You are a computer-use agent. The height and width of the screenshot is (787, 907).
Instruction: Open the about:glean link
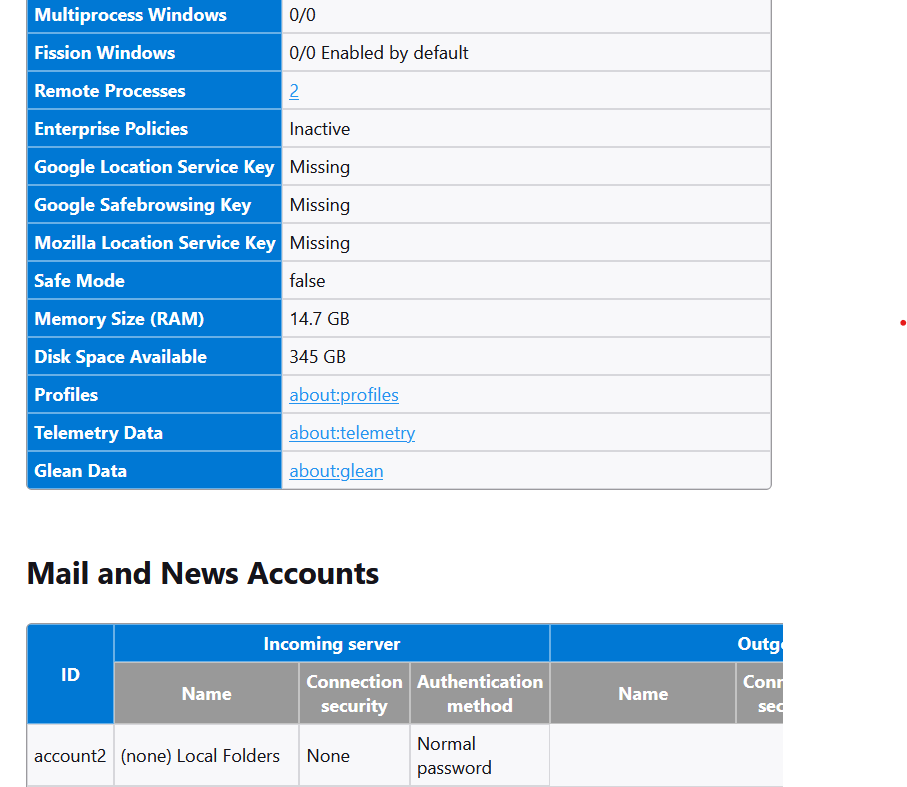click(336, 471)
